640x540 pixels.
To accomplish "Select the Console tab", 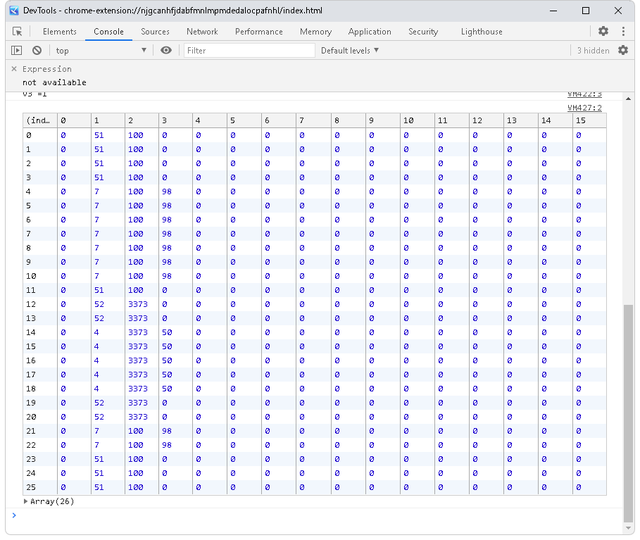I will point(109,31).
